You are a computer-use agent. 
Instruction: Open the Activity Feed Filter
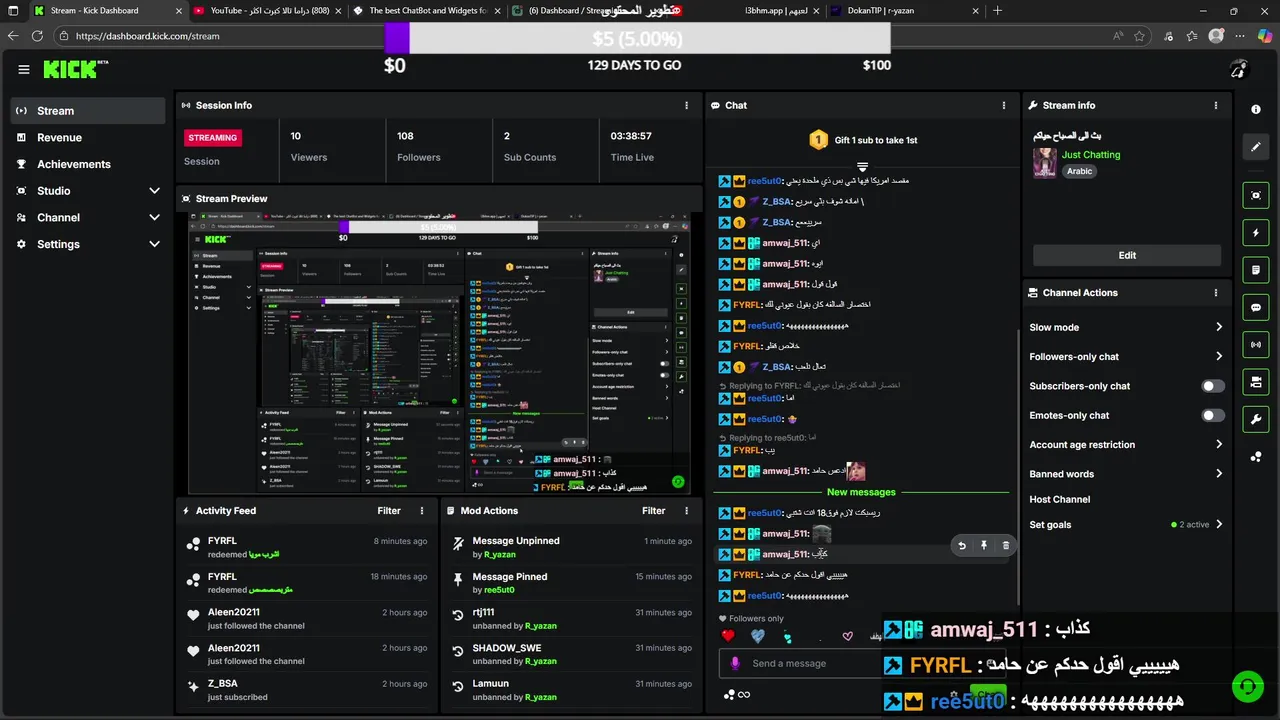pos(389,511)
